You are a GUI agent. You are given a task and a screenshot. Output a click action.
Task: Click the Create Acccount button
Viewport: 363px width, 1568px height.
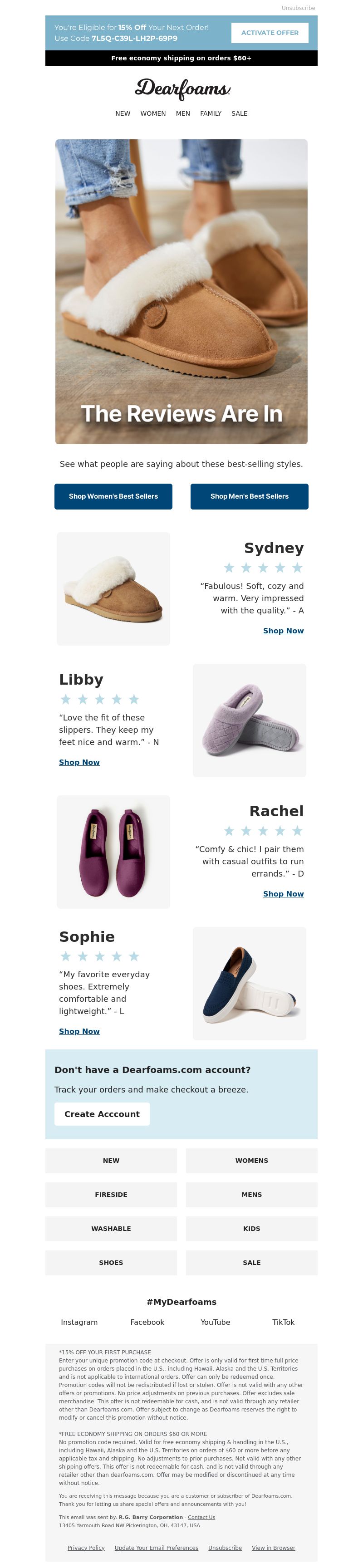(x=102, y=1114)
